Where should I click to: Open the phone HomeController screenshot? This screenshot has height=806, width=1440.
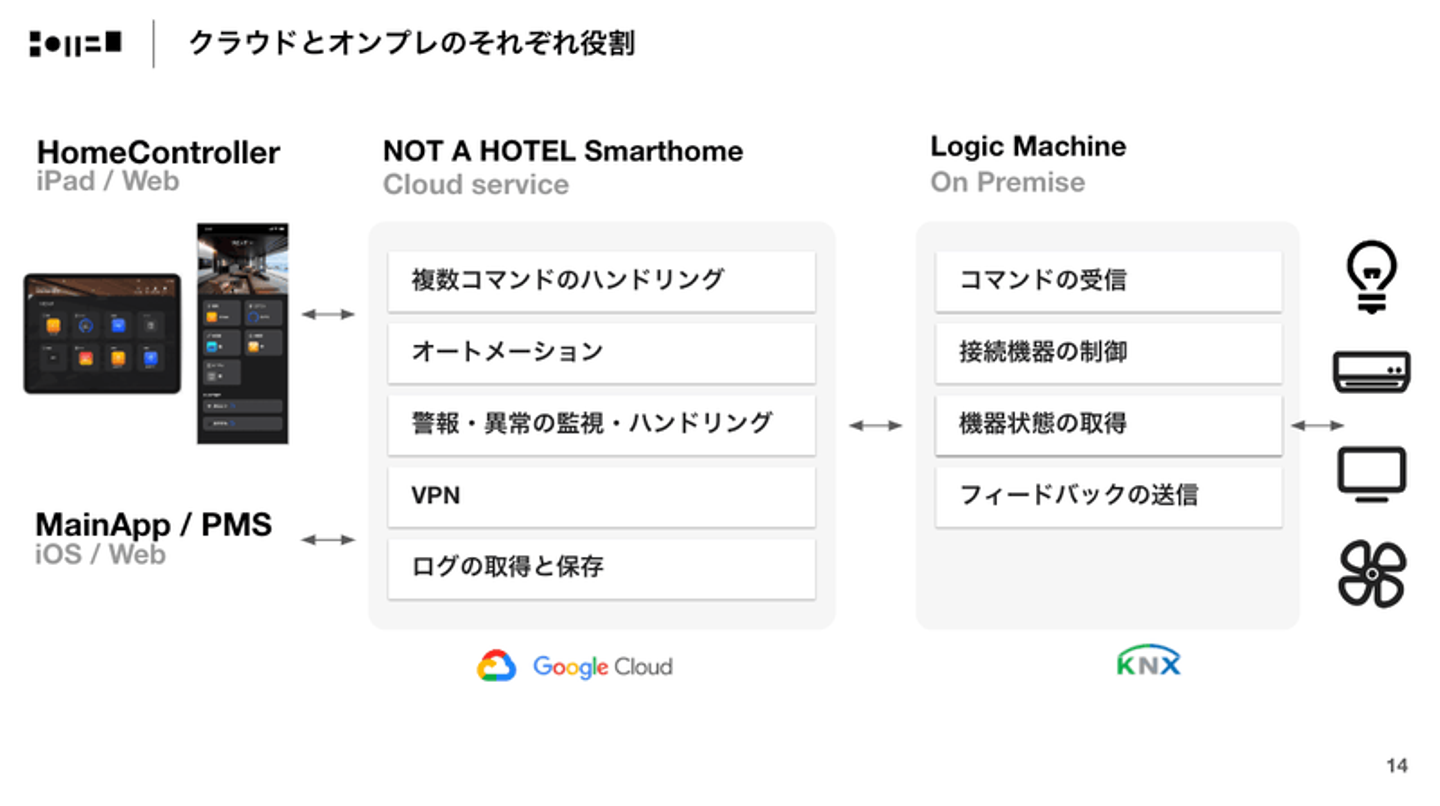242,333
